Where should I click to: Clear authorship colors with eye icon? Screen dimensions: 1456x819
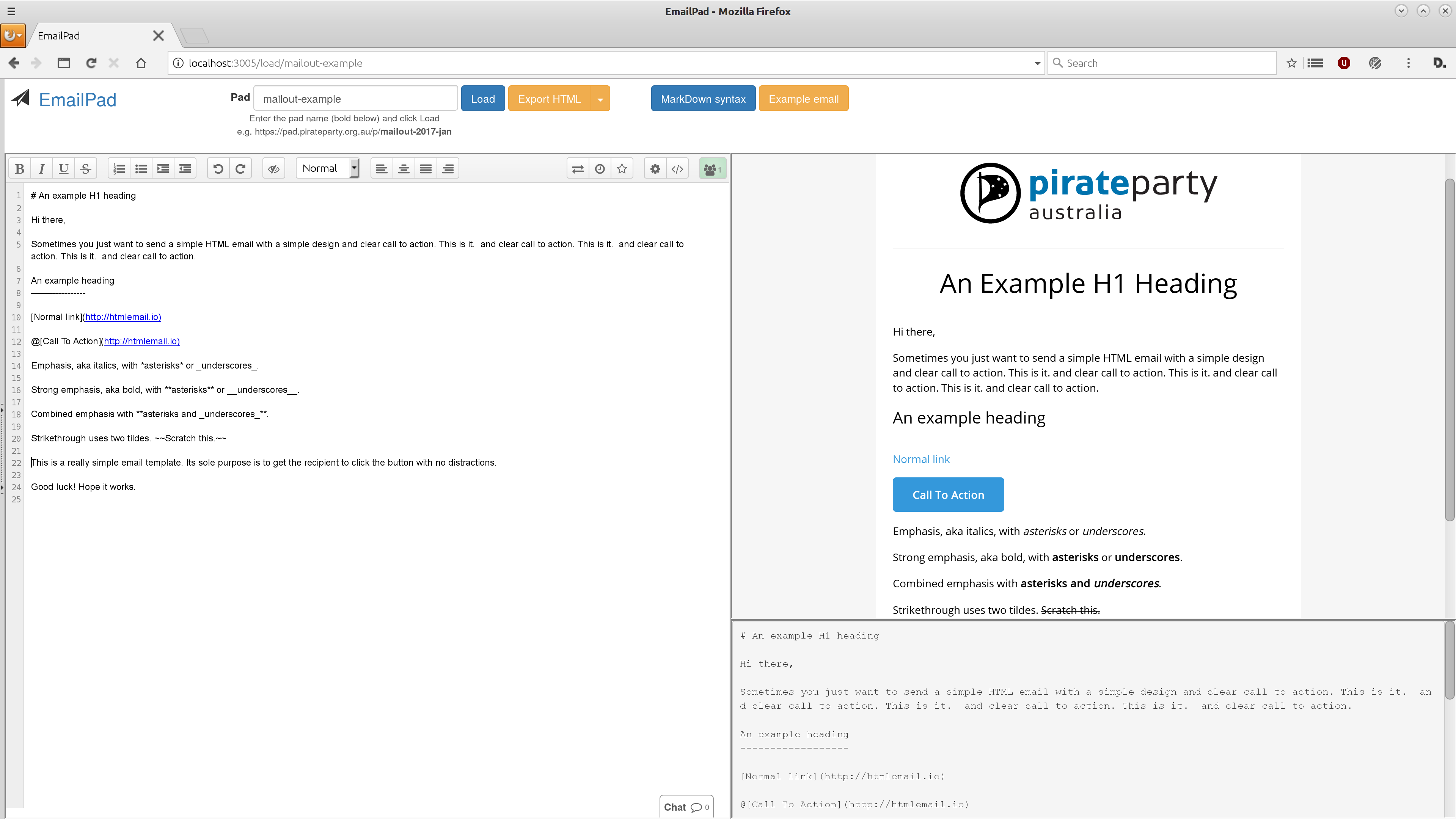pyautogui.click(x=273, y=168)
